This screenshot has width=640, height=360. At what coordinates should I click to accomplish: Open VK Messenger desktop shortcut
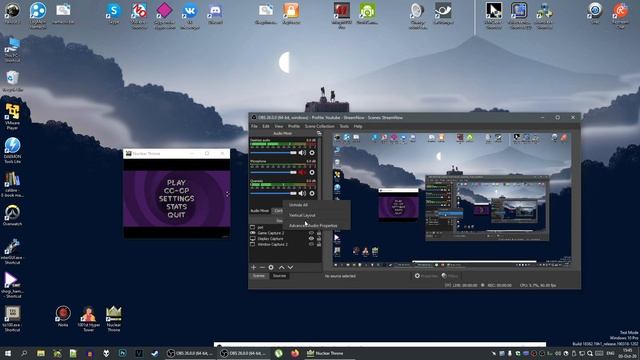pos(189,16)
